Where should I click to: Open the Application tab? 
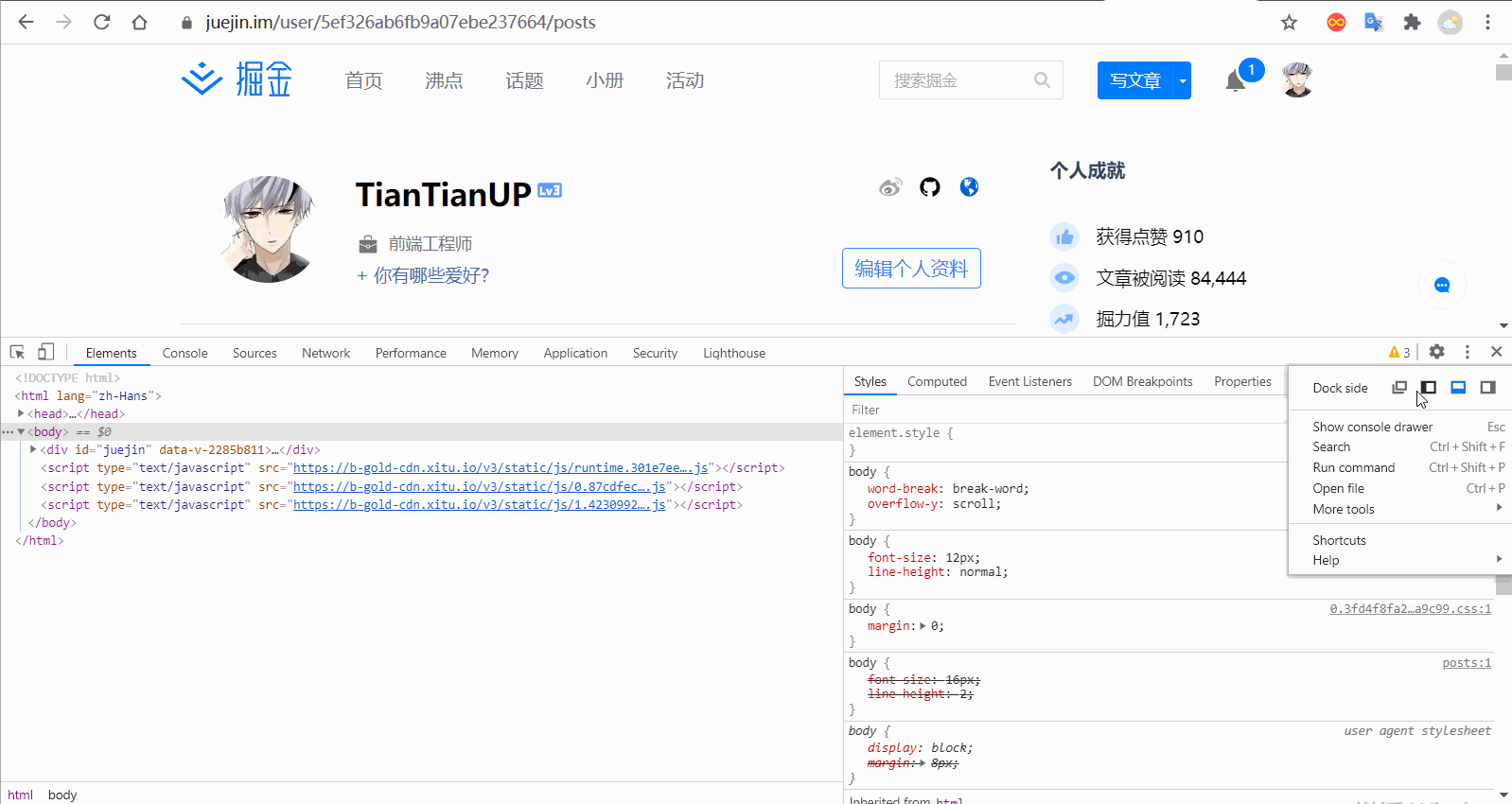[x=575, y=353]
